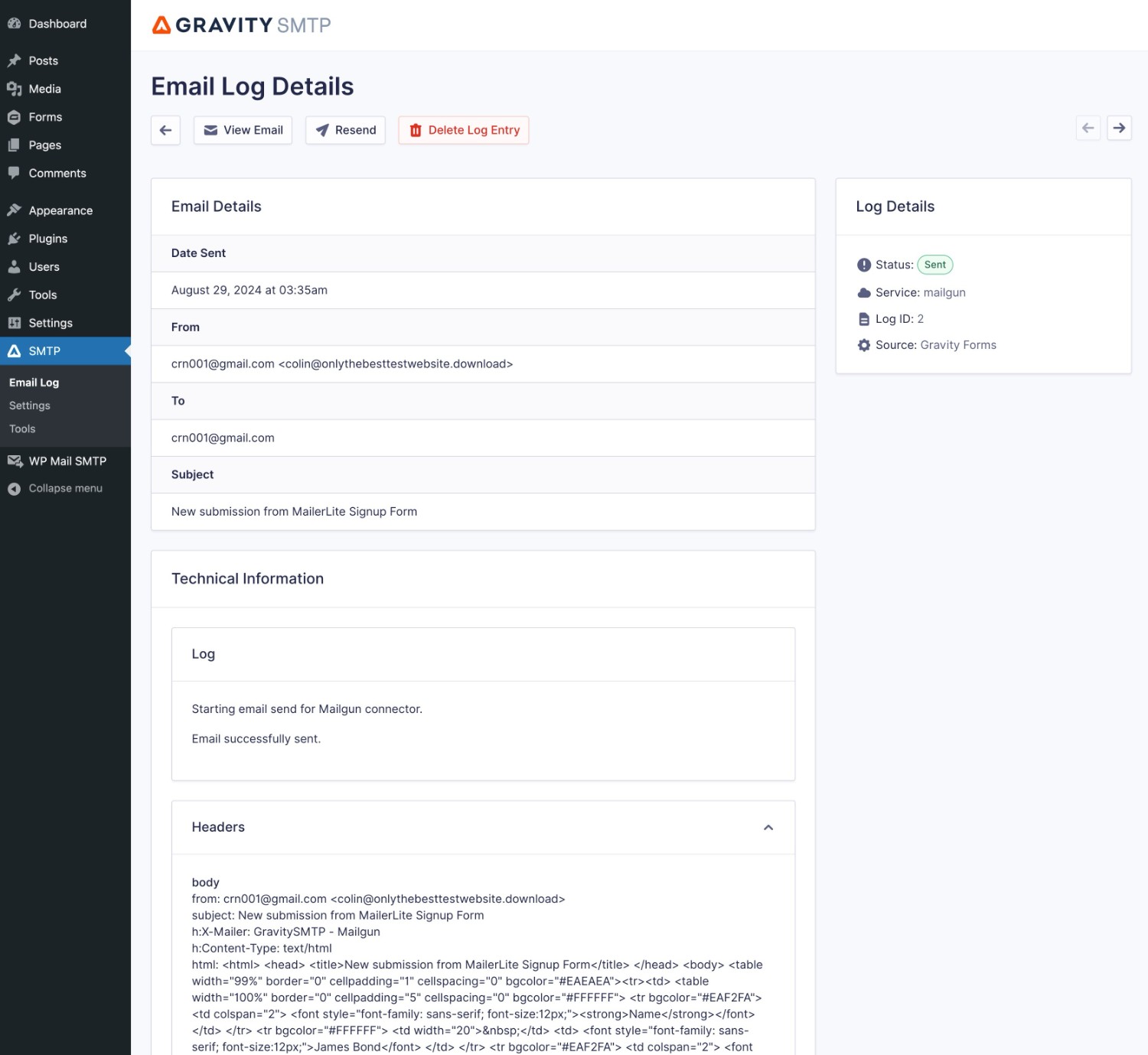Open Pages menu item

pos(65,145)
